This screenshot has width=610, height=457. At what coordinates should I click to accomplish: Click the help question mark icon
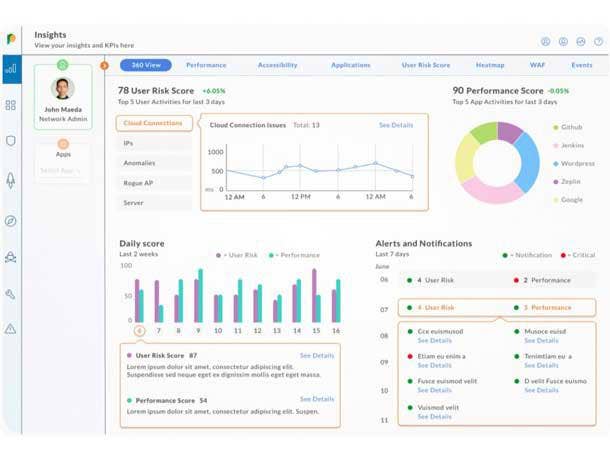point(599,42)
